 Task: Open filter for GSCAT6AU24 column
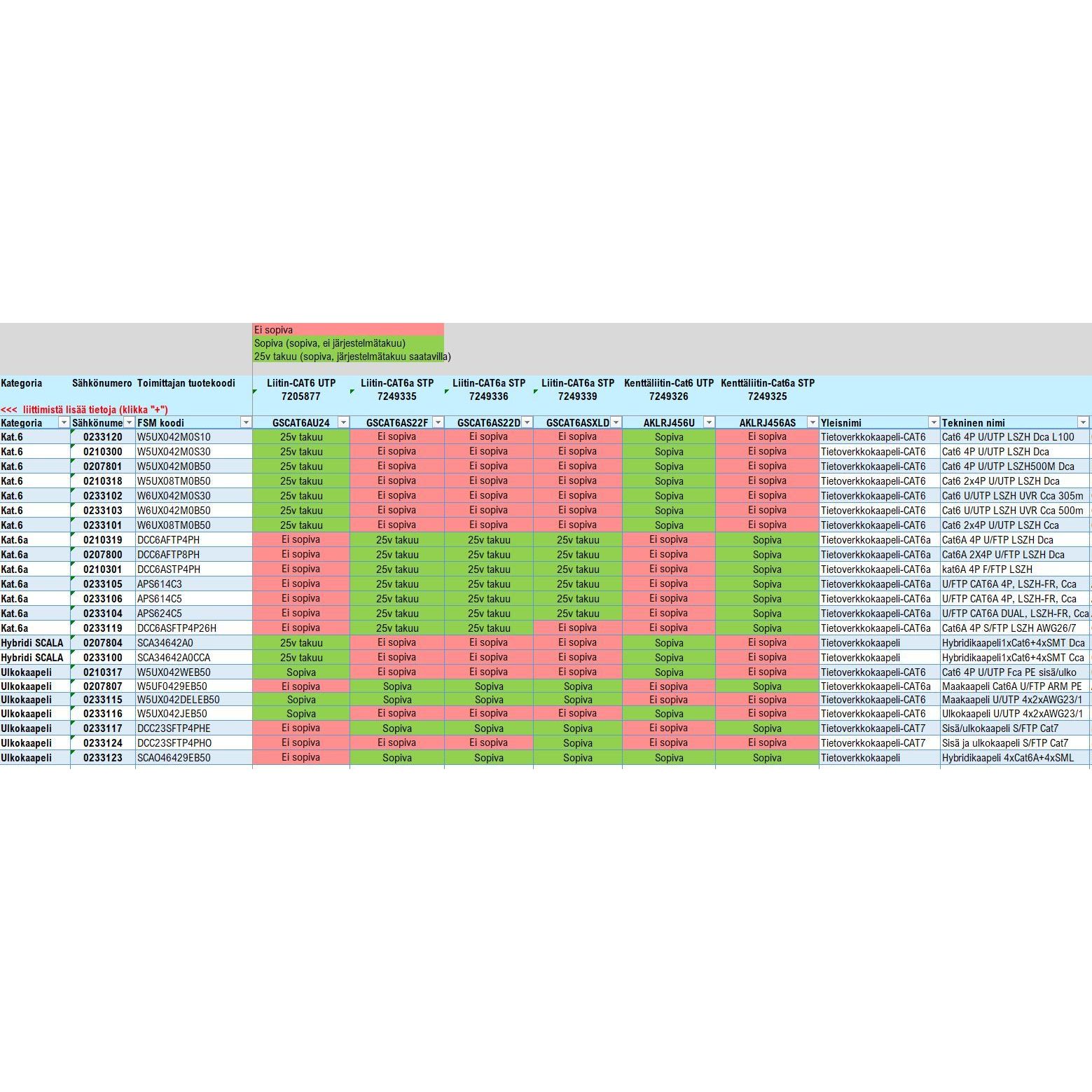(x=343, y=422)
